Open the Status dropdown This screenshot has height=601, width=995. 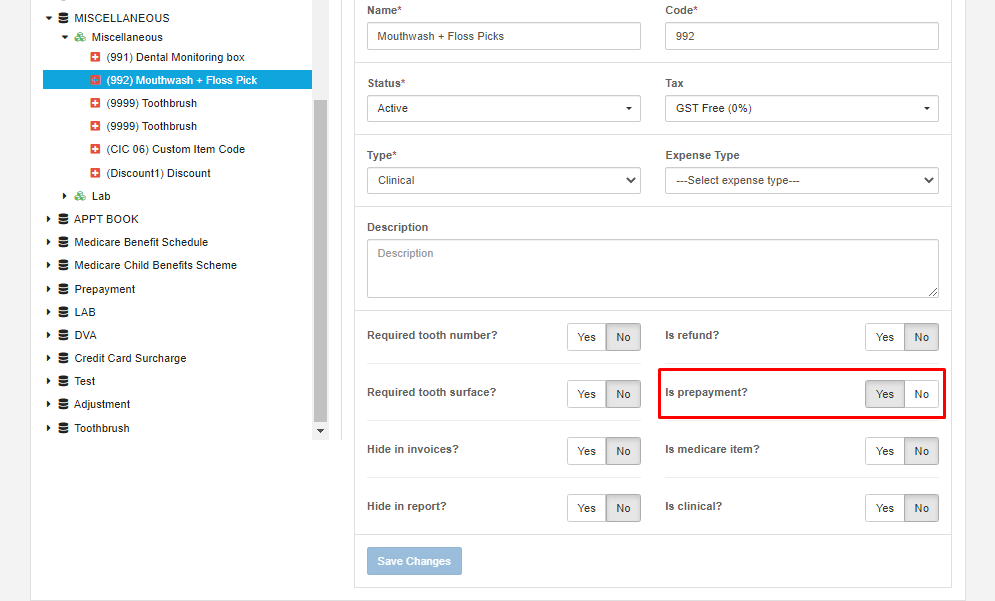[x=503, y=108]
